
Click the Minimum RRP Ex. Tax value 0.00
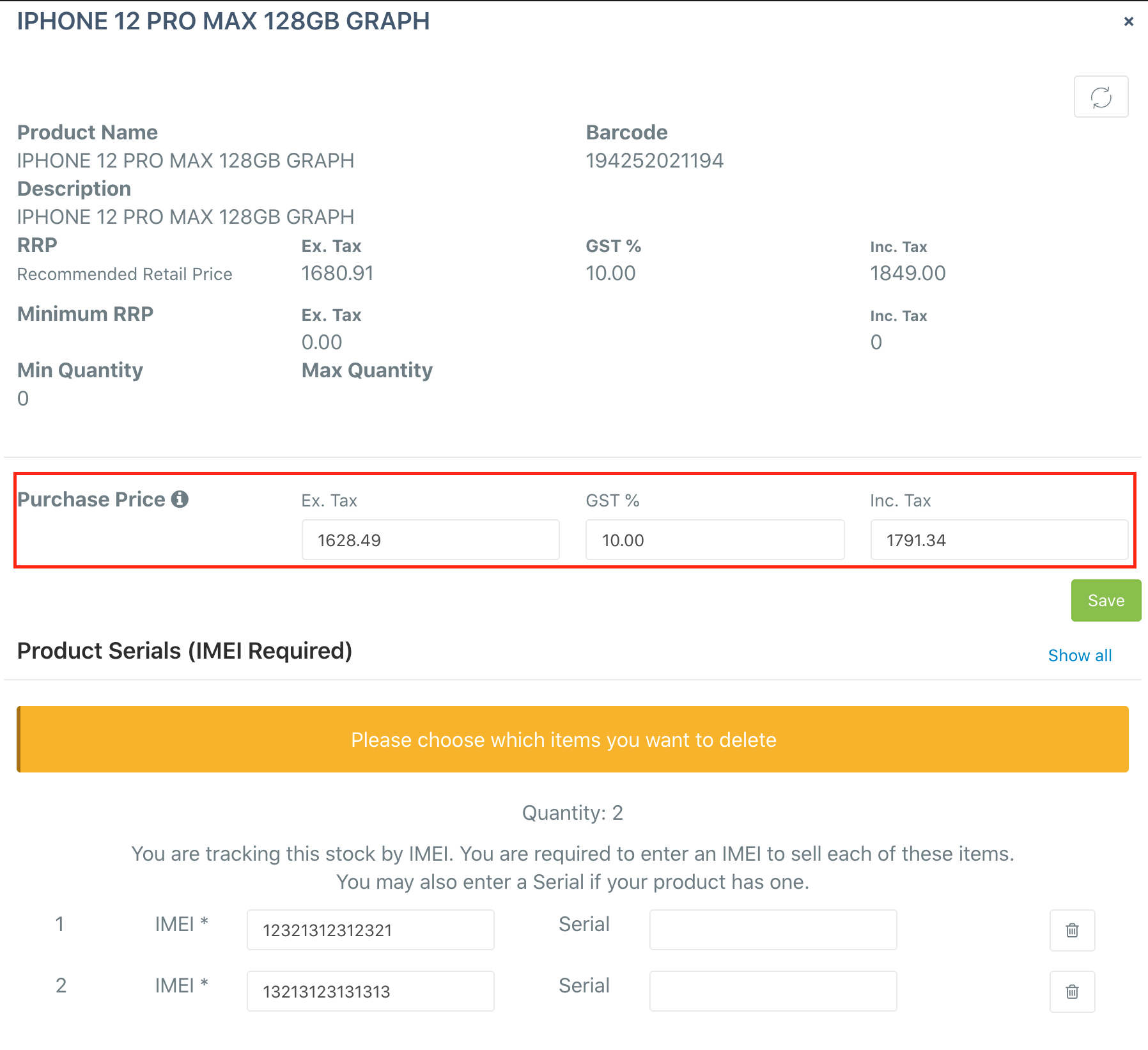point(322,342)
